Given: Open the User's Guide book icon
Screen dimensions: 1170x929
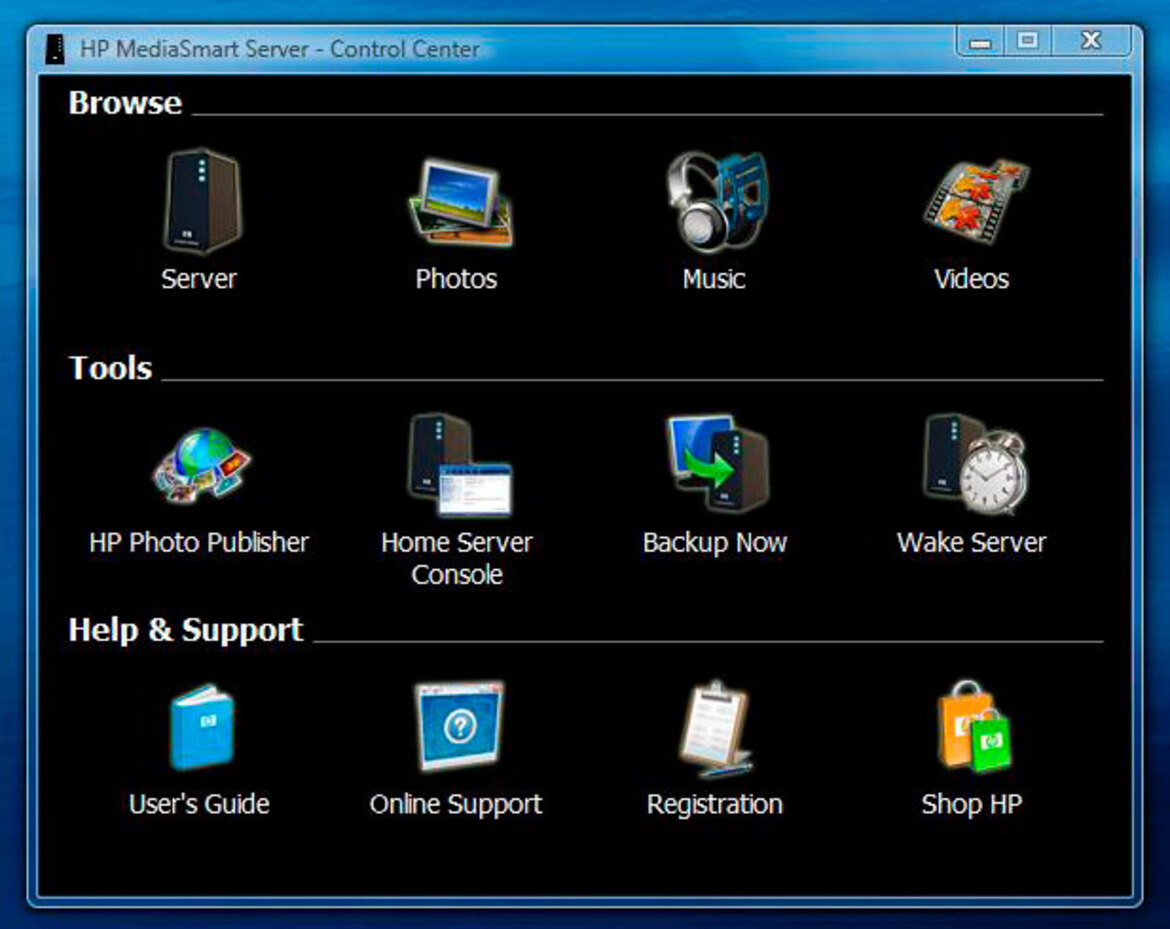Looking at the screenshot, I should (201, 727).
